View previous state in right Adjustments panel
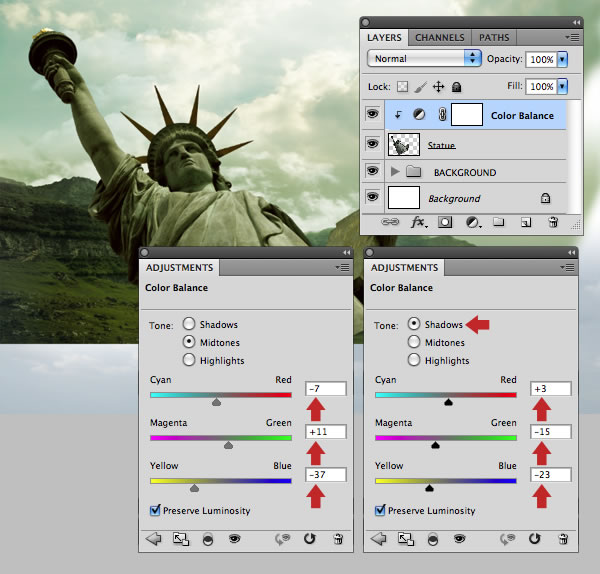Viewport: 600px width, 574px height. 508,539
